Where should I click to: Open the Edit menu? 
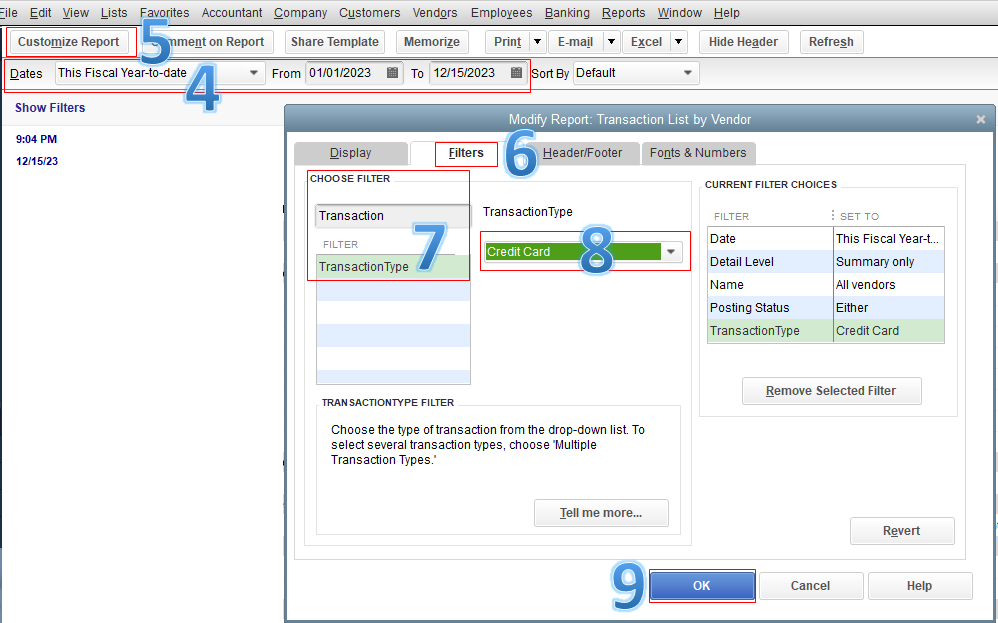(40, 13)
